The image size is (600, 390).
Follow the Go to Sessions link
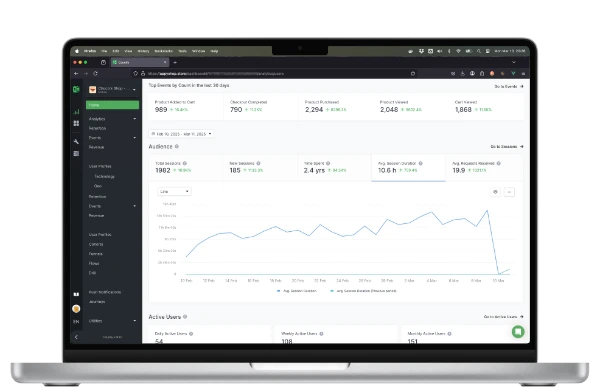507,147
